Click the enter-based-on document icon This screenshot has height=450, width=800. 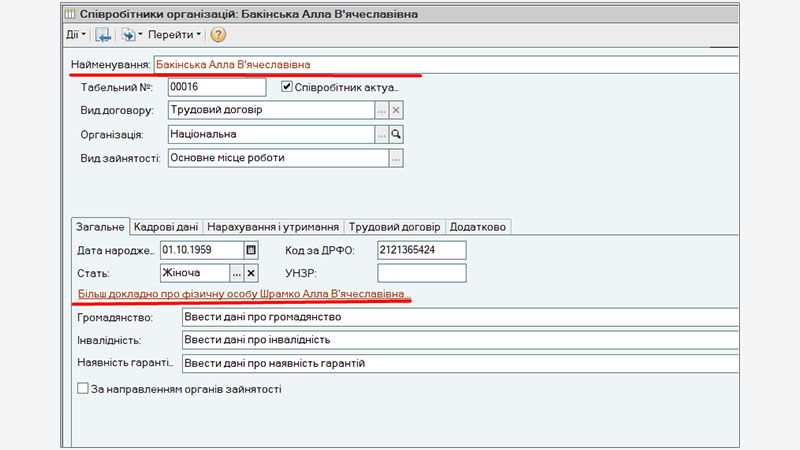[130, 35]
